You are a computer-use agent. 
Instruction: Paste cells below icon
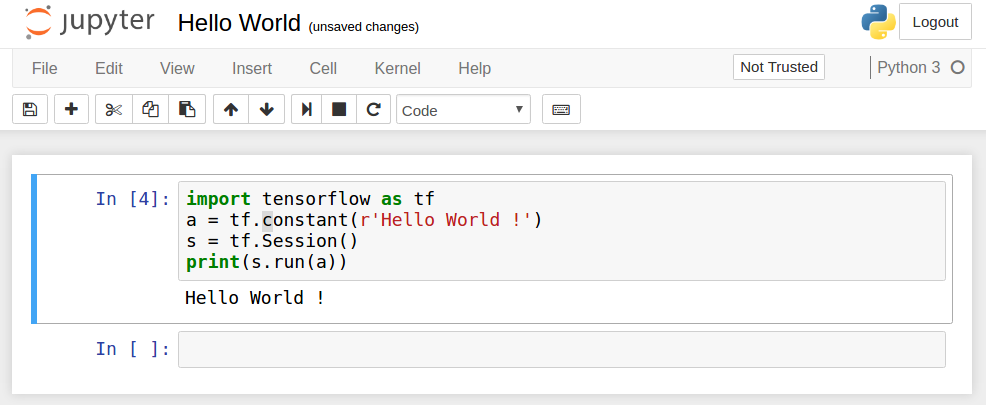pos(187,109)
